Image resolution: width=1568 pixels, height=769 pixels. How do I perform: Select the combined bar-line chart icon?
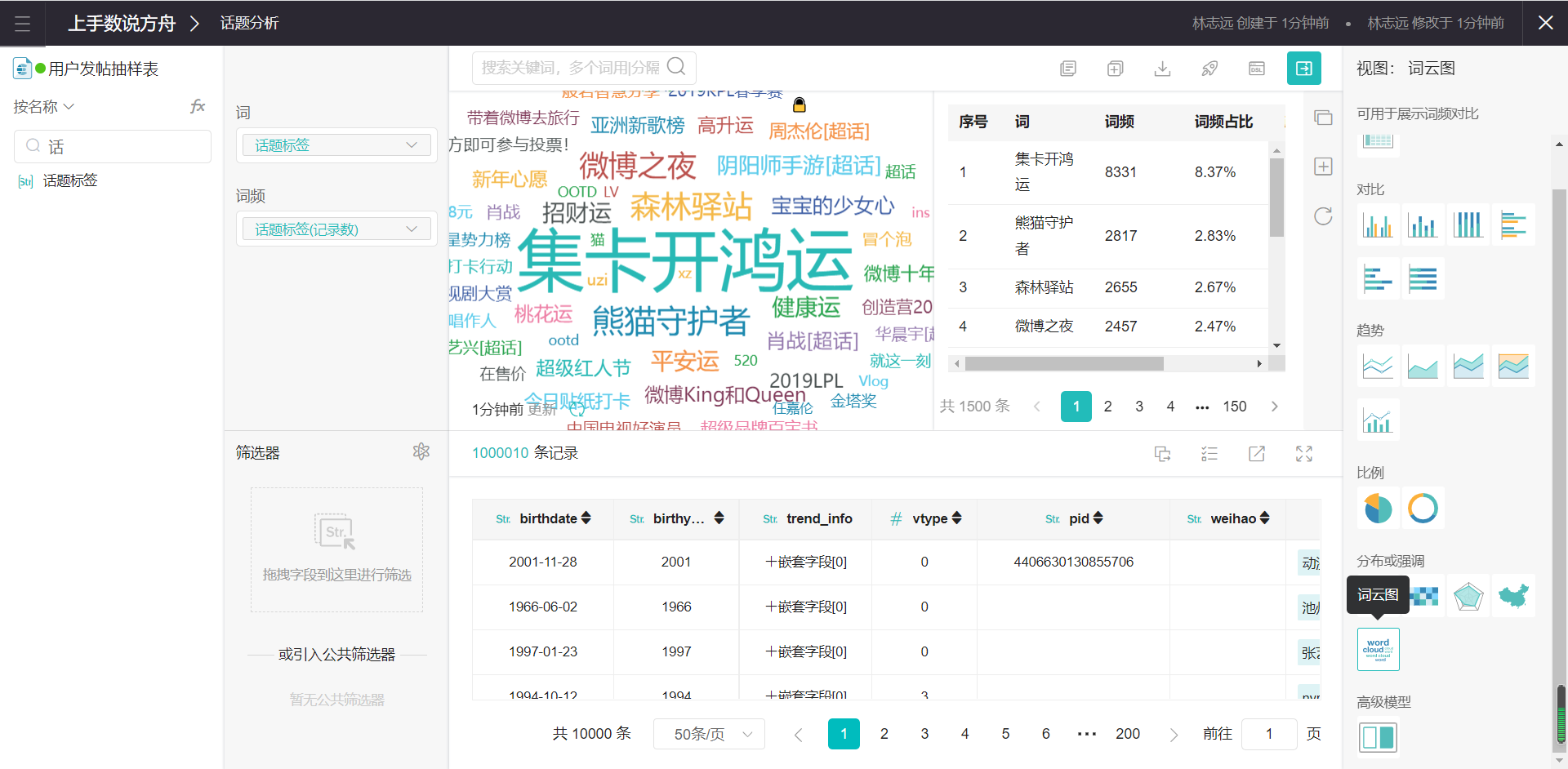1379,420
